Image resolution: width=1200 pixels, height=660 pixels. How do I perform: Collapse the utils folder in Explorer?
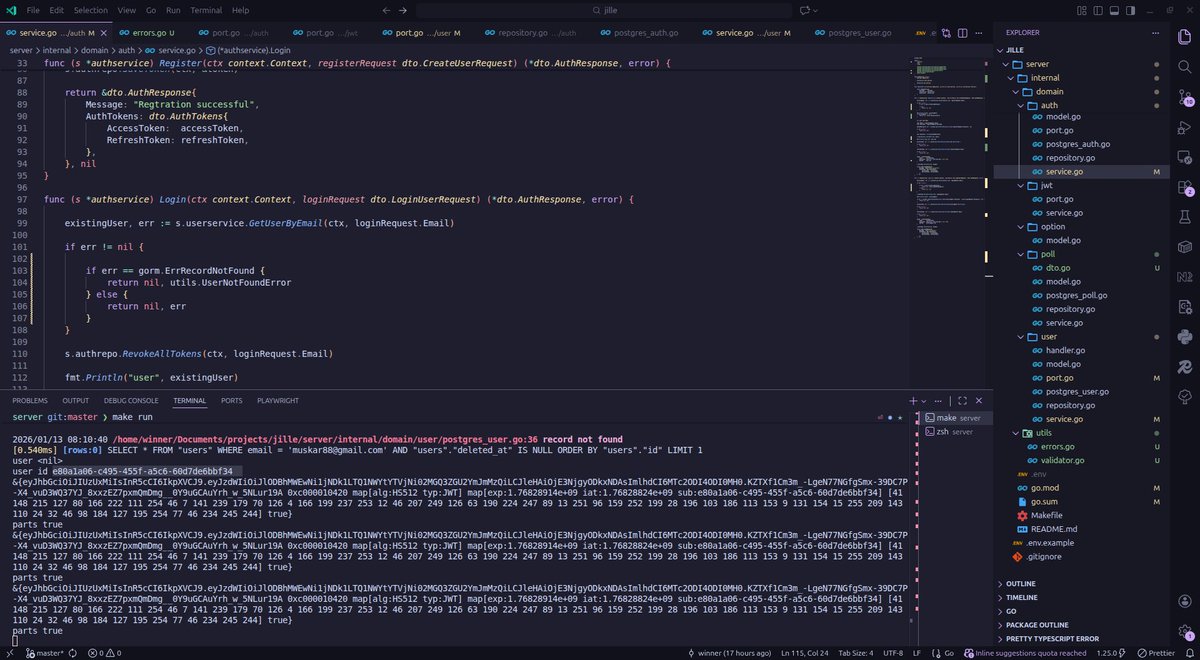(x=1081, y=432)
